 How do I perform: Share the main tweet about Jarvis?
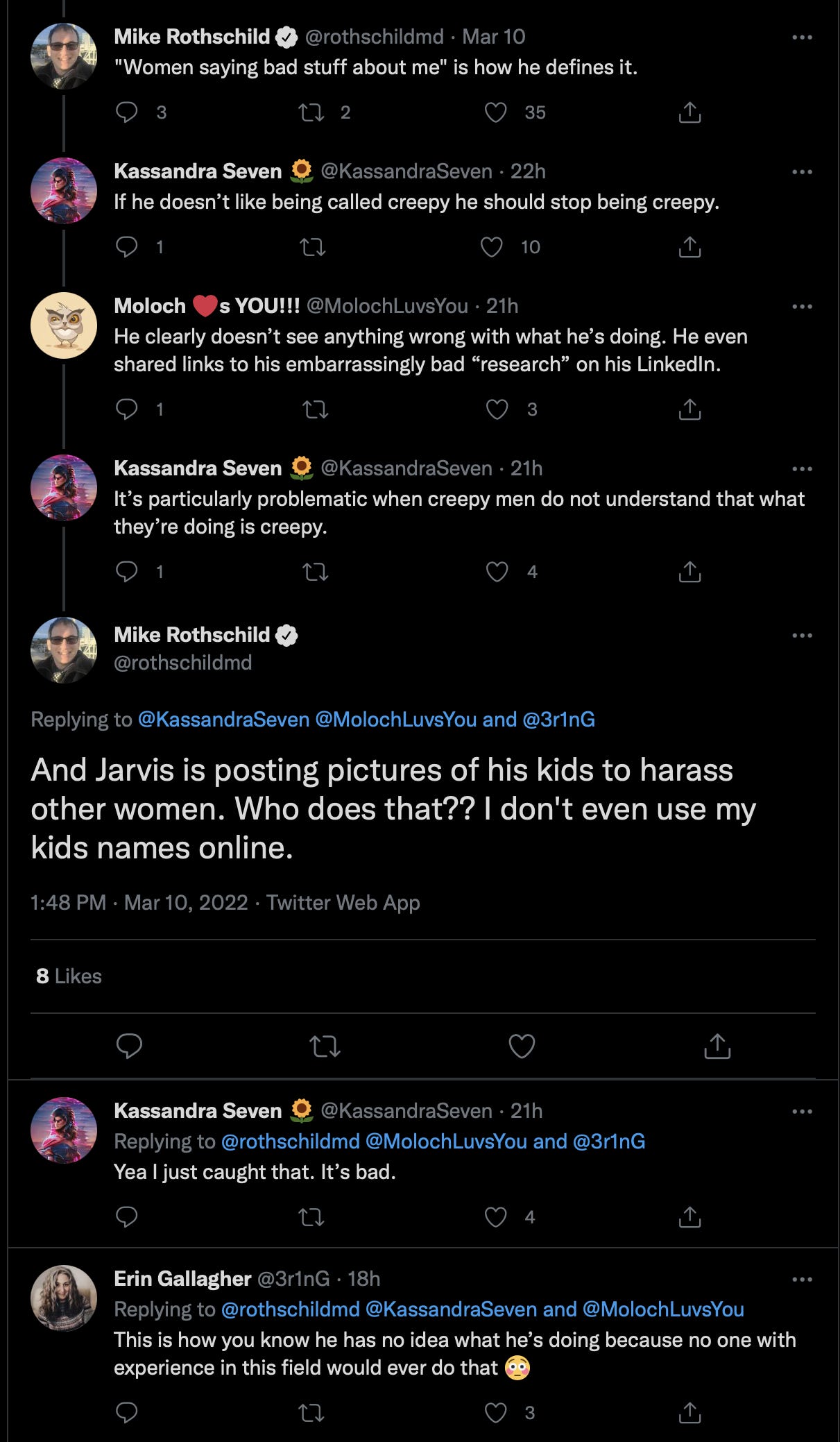(x=717, y=1046)
